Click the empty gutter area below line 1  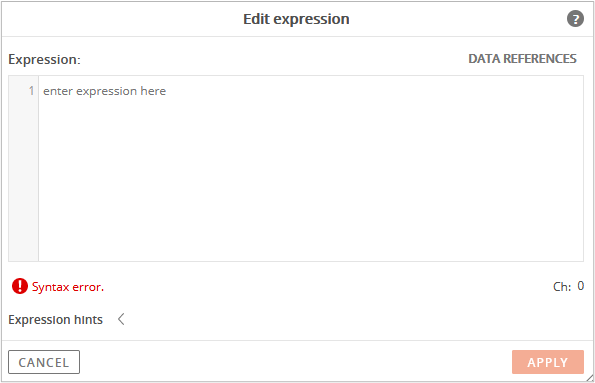[24, 178]
